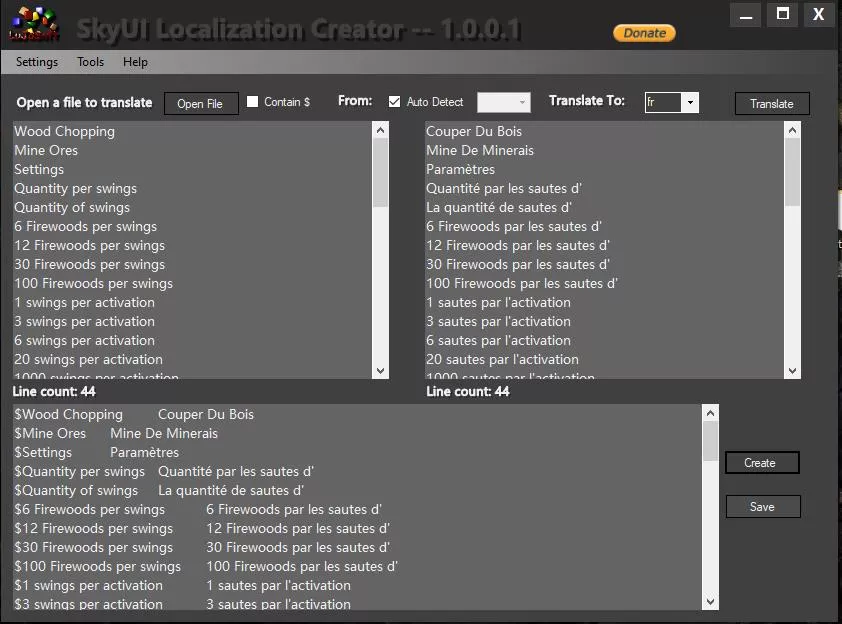Viewport: 842px width, 624px height.
Task: Select '30 Firewoods per swings' source line
Action: tap(90, 264)
